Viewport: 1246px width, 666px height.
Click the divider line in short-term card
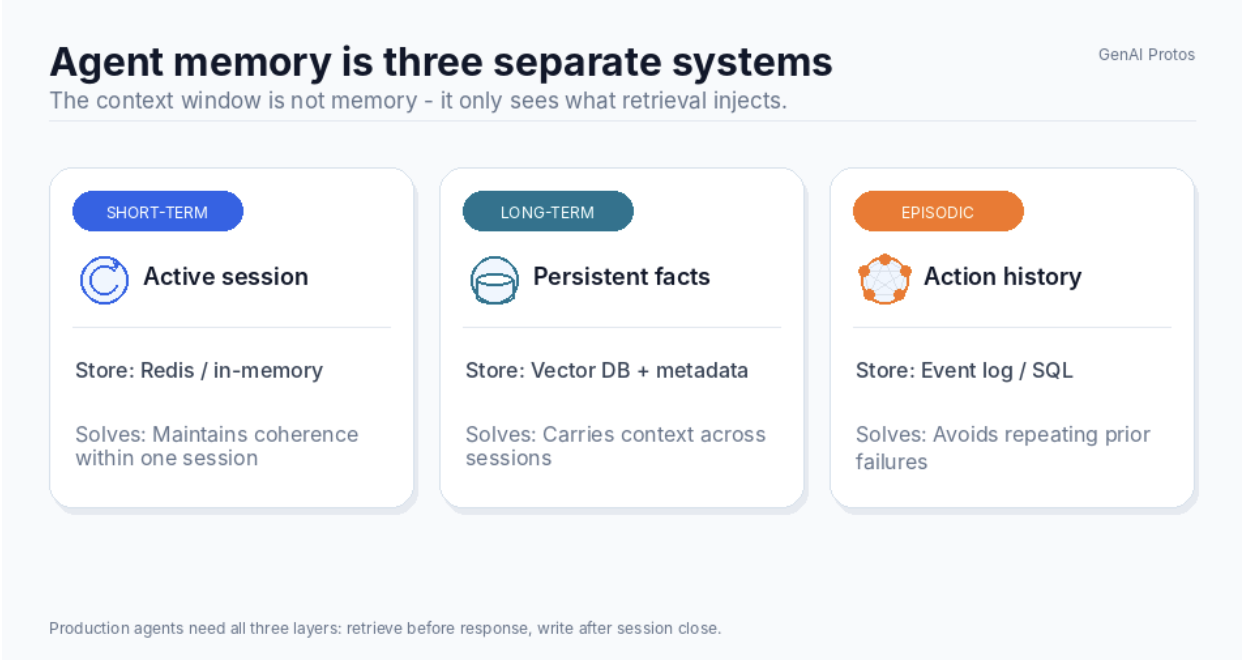click(232, 327)
